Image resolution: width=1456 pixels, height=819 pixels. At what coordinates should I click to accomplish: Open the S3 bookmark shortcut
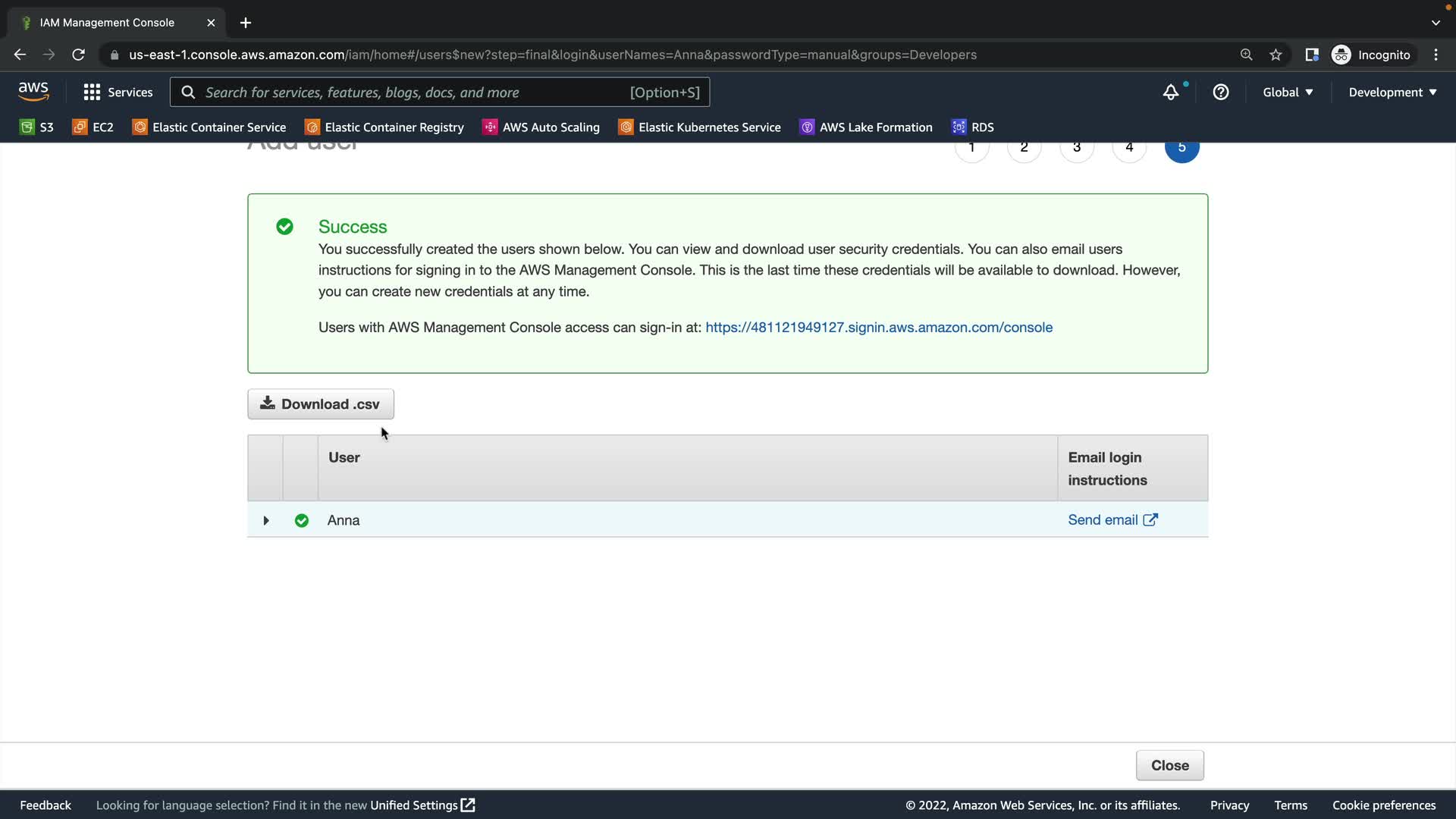point(36,127)
